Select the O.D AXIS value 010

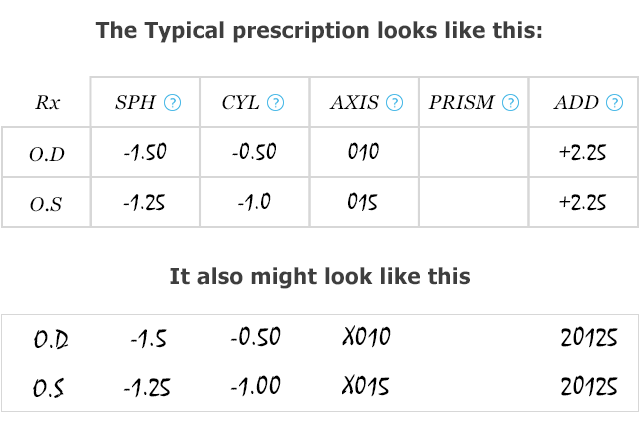pos(363,151)
